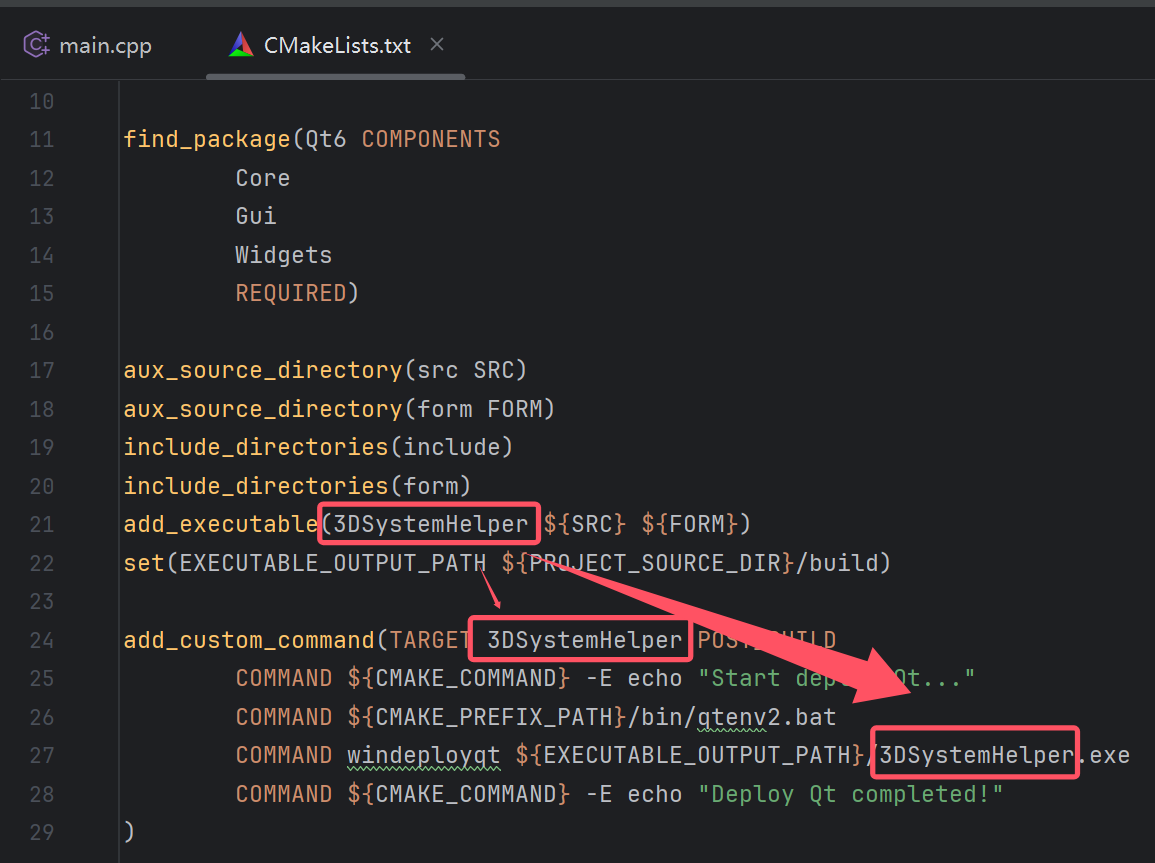
Task: Click the word Core on line 12
Action: tap(263, 177)
